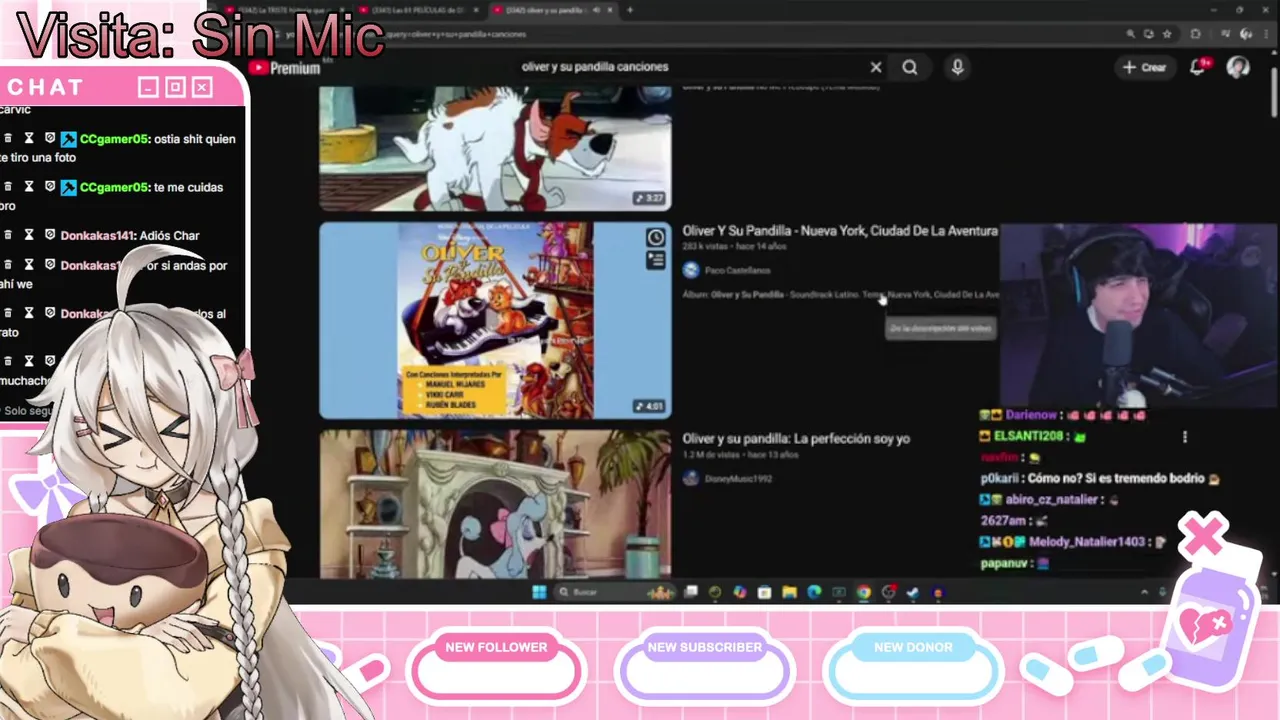
Task: Click timeout hourglass beside 'ostia shit quien' message
Action: tap(29, 139)
